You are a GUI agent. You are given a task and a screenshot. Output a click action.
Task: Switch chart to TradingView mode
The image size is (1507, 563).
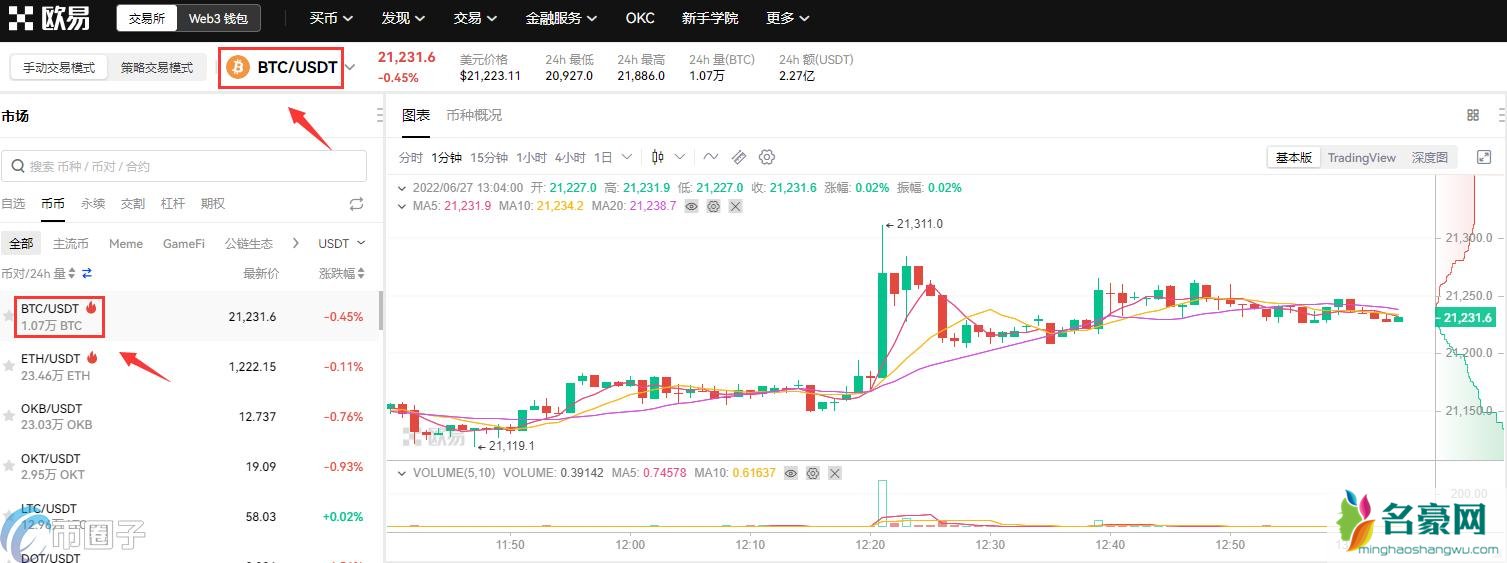pyautogui.click(x=1361, y=157)
